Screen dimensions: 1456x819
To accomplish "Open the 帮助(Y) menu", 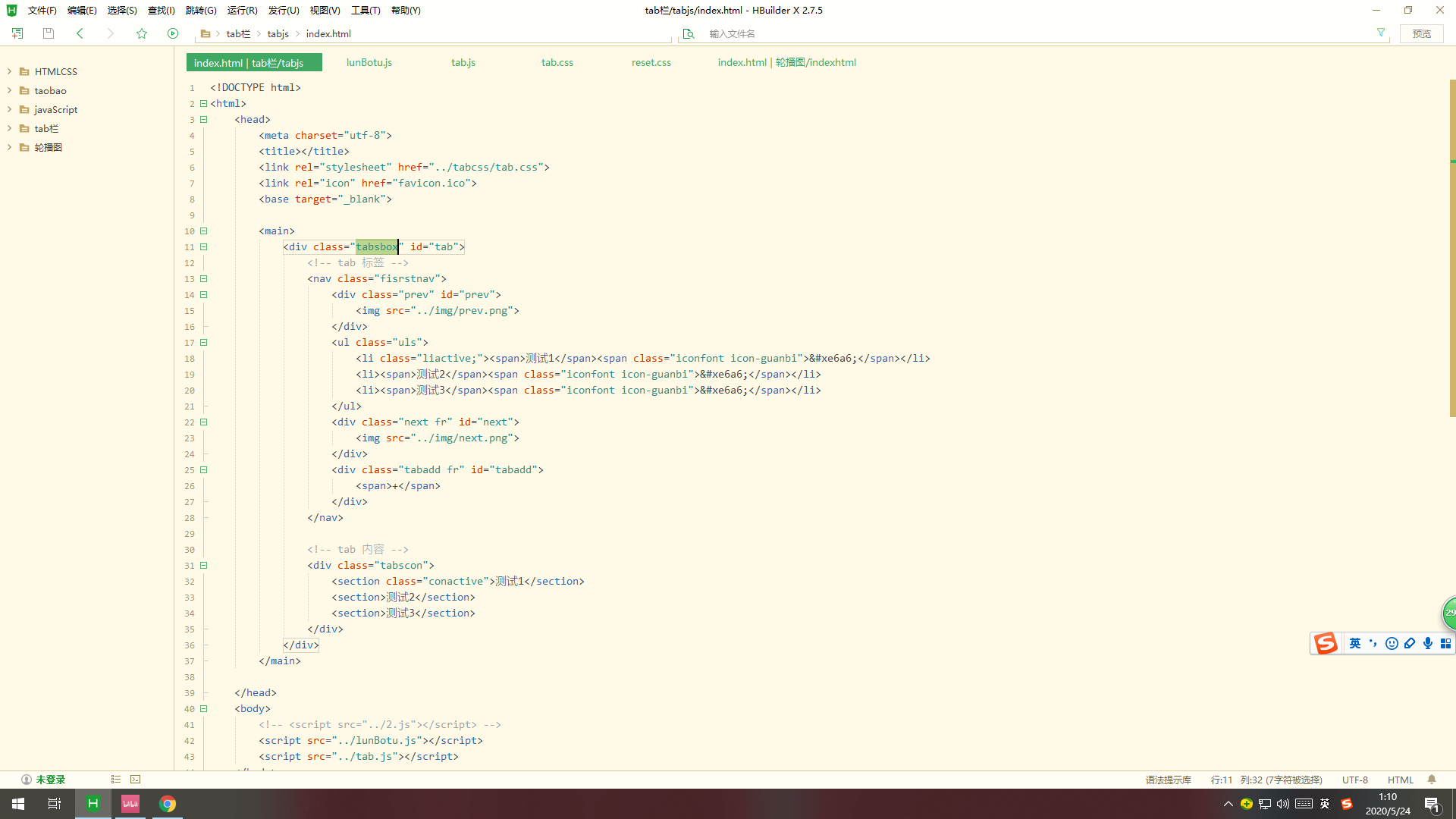I will 406,10.
